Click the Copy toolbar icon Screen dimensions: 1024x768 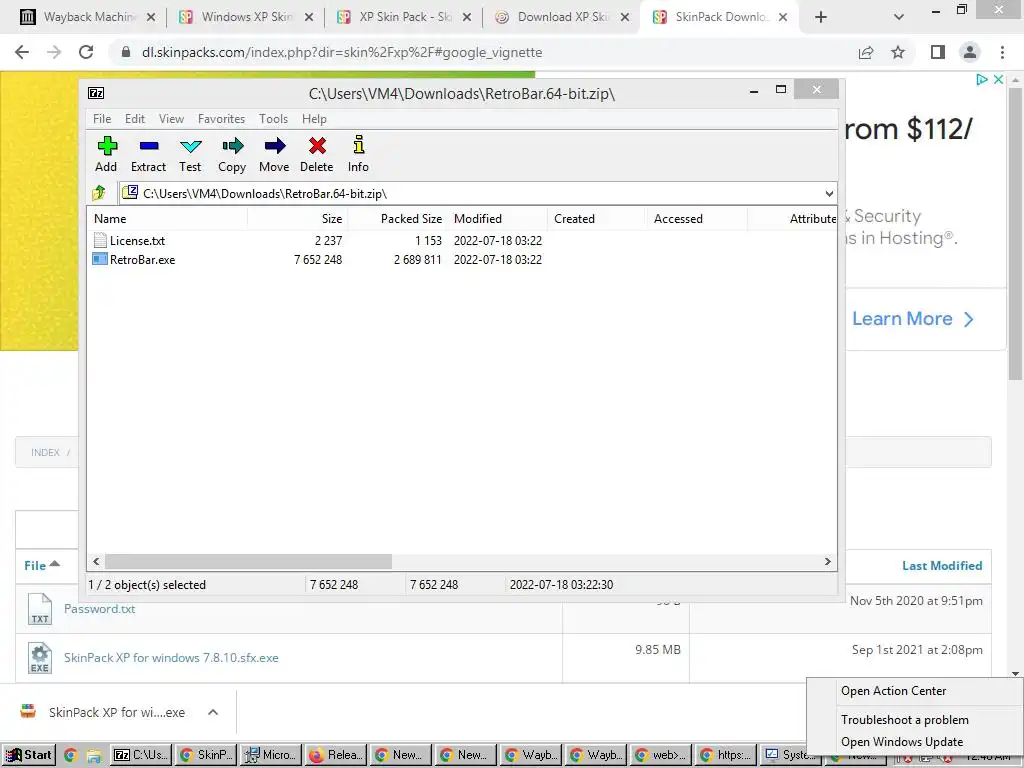(x=232, y=146)
